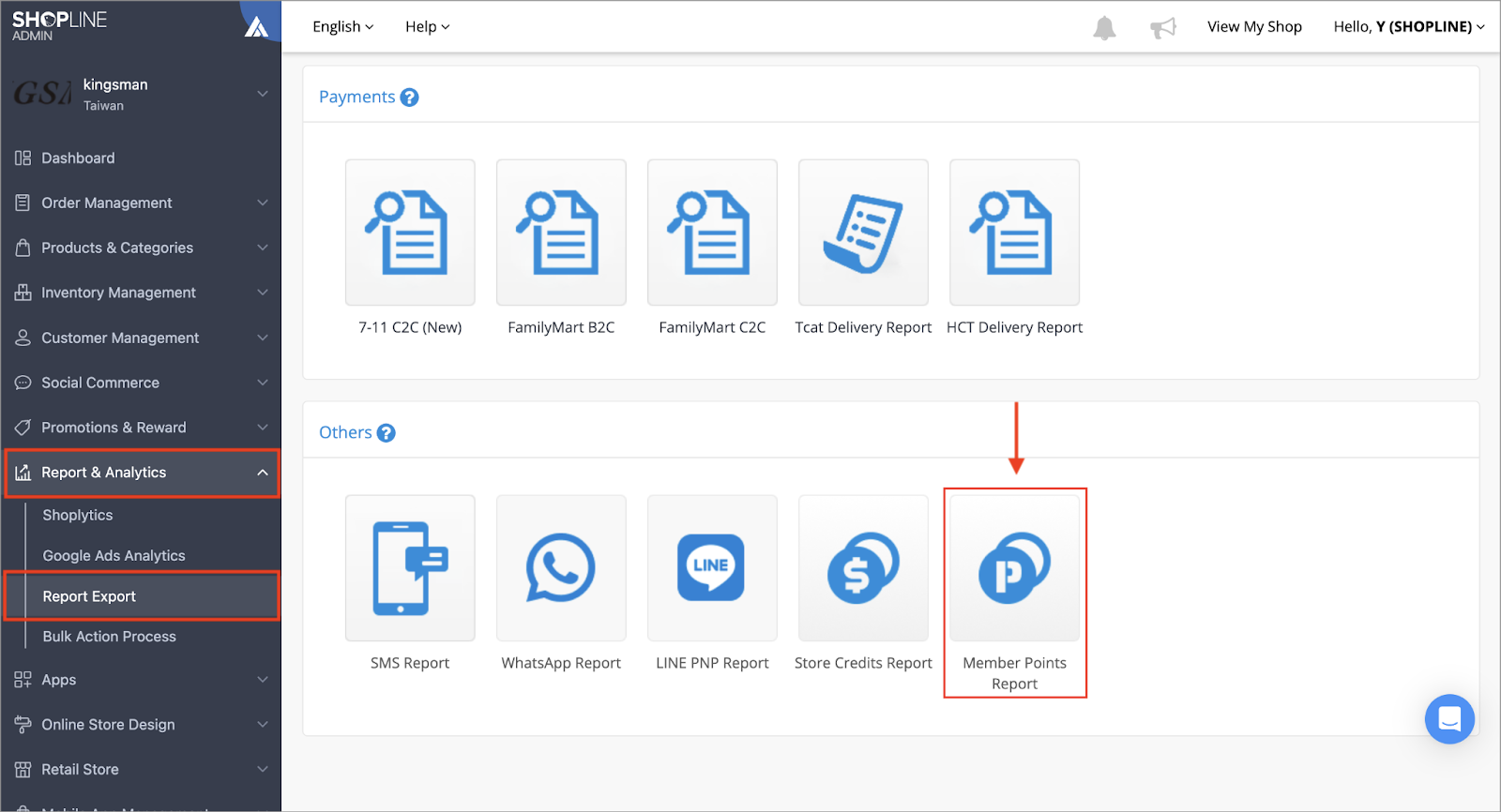The height and width of the screenshot is (812, 1501).
Task: Open the HCT Delivery Report icon
Action: [x=1014, y=233]
